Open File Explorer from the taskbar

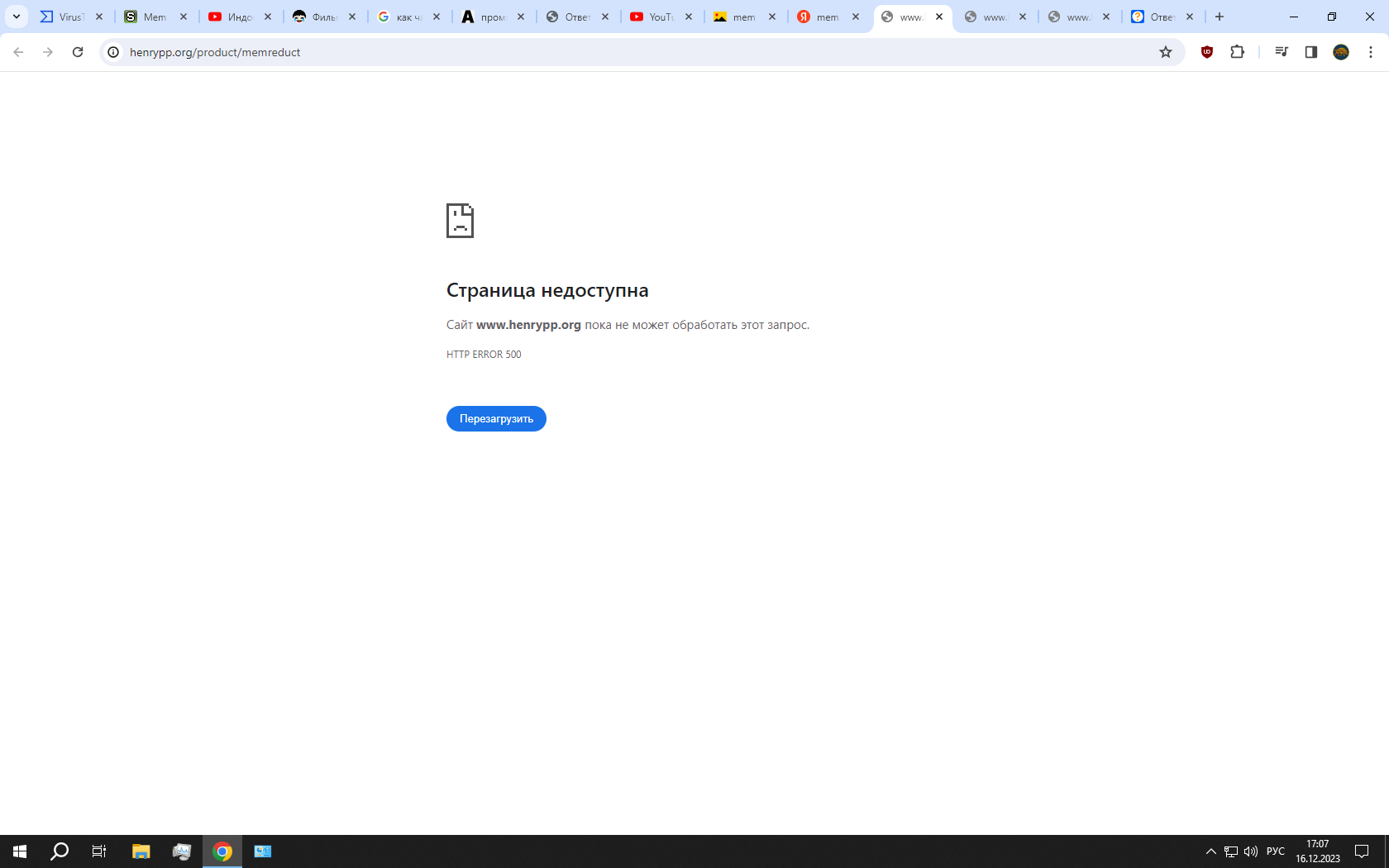tap(141, 851)
